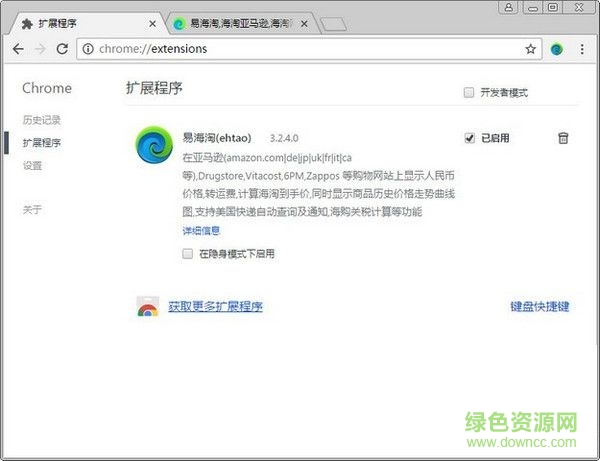Enable 在隐身模式下启用 checkbox
Image resolution: width=600 pixels, height=461 pixels.
(x=188, y=254)
